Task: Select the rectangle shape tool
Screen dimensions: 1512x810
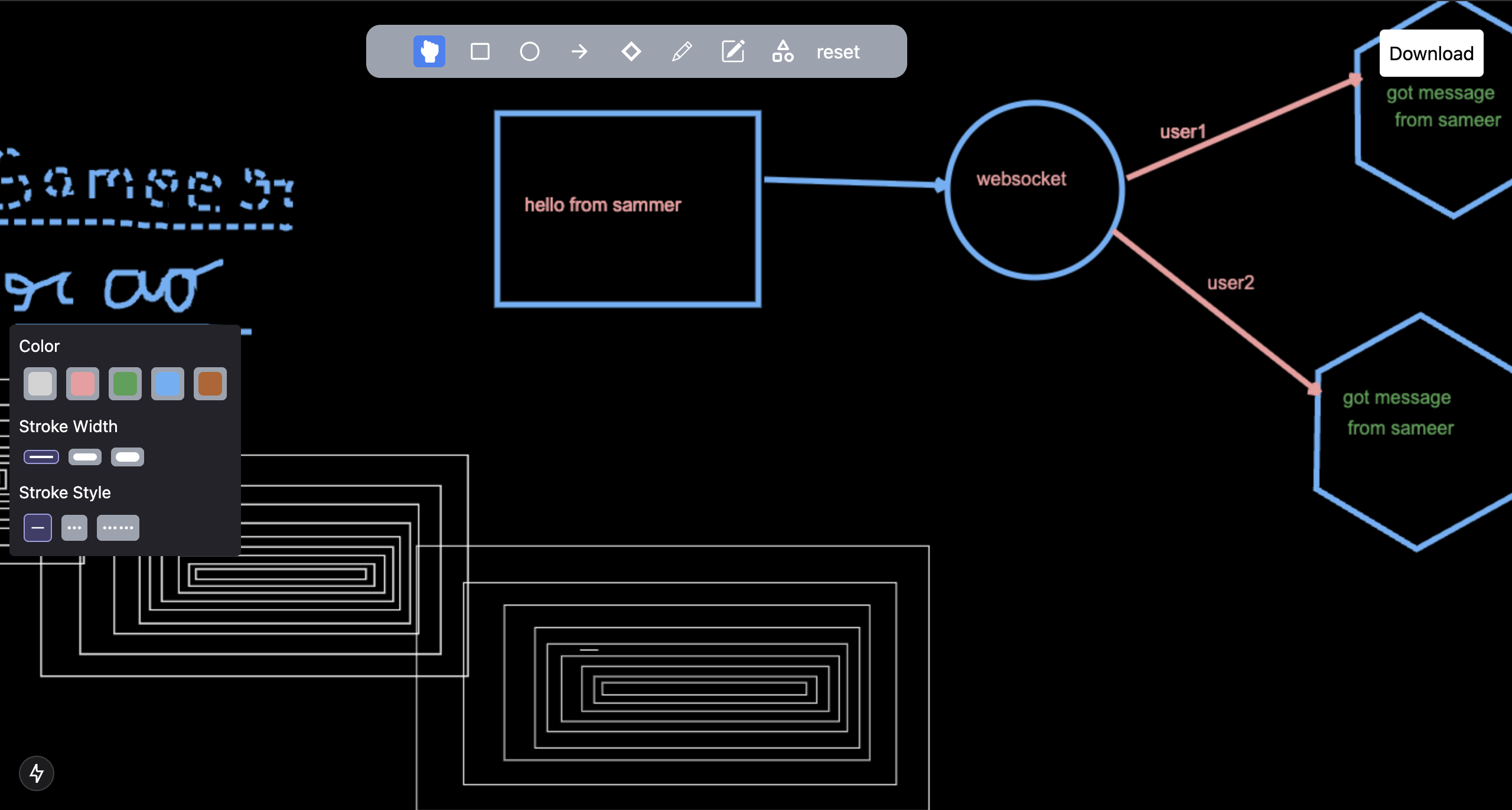Action: pyautogui.click(x=480, y=51)
